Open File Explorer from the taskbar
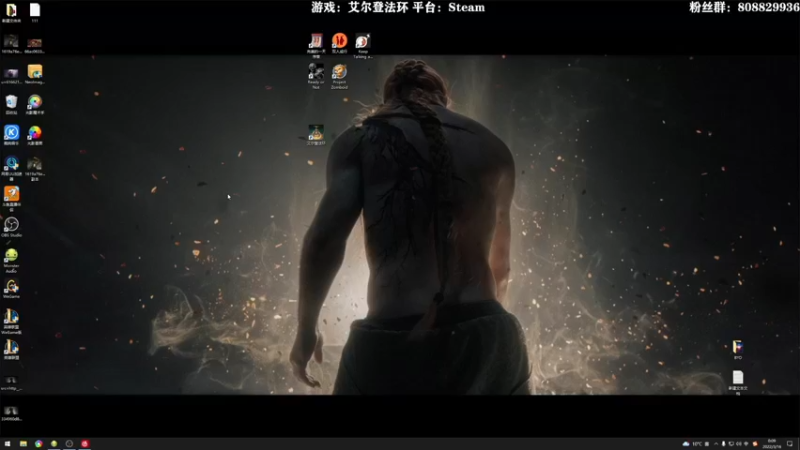The height and width of the screenshot is (450, 800). point(23,444)
